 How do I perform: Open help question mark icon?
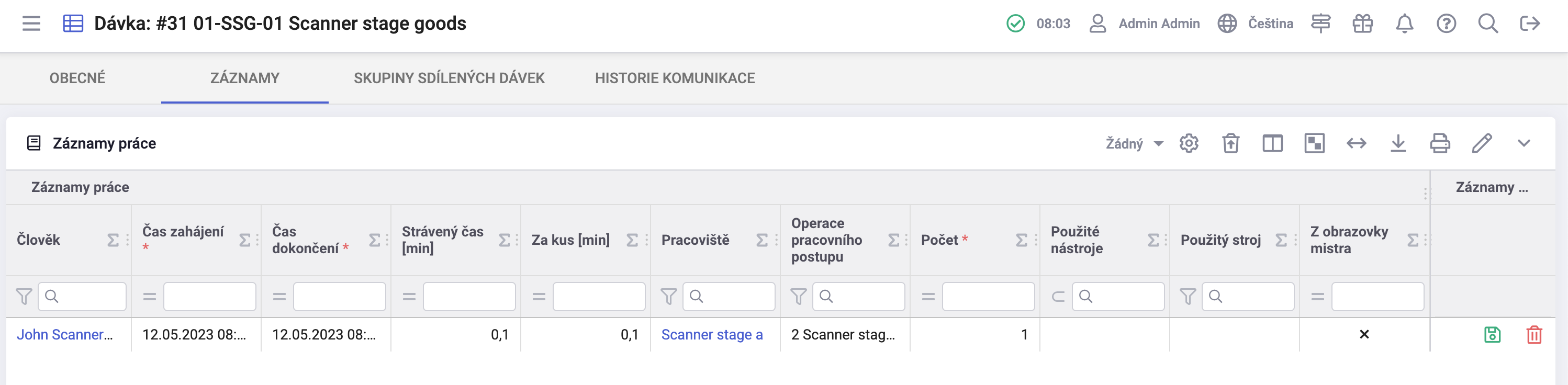click(1446, 24)
